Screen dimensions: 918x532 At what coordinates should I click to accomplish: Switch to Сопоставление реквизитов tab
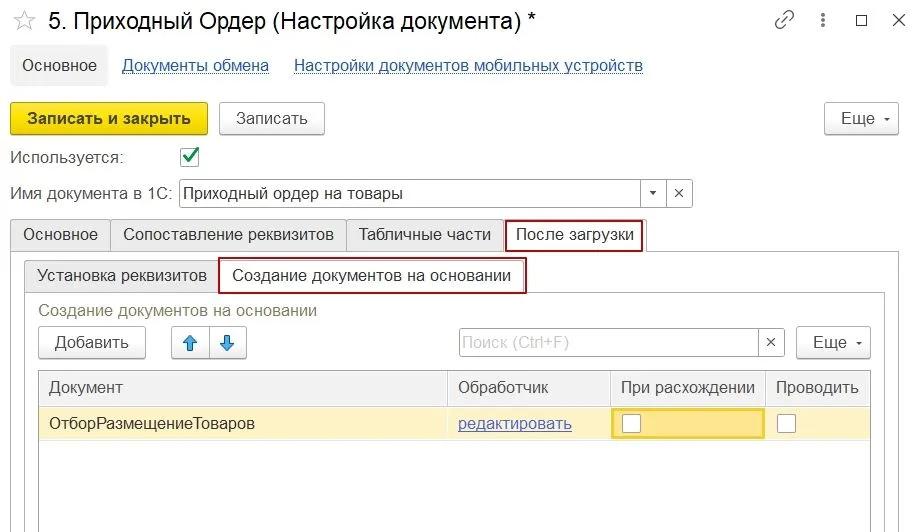pyautogui.click(x=228, y=235)
